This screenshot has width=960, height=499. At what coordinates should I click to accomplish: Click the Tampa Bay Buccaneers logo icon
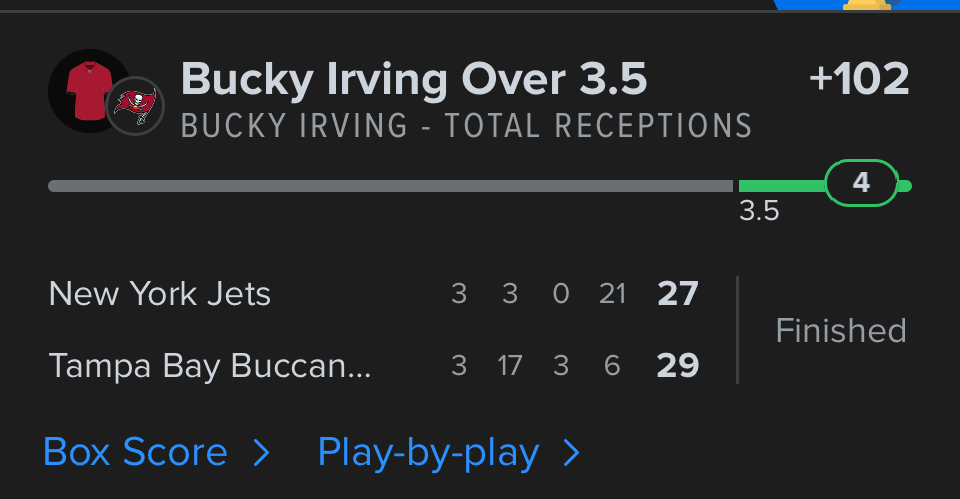coord(135,105)
